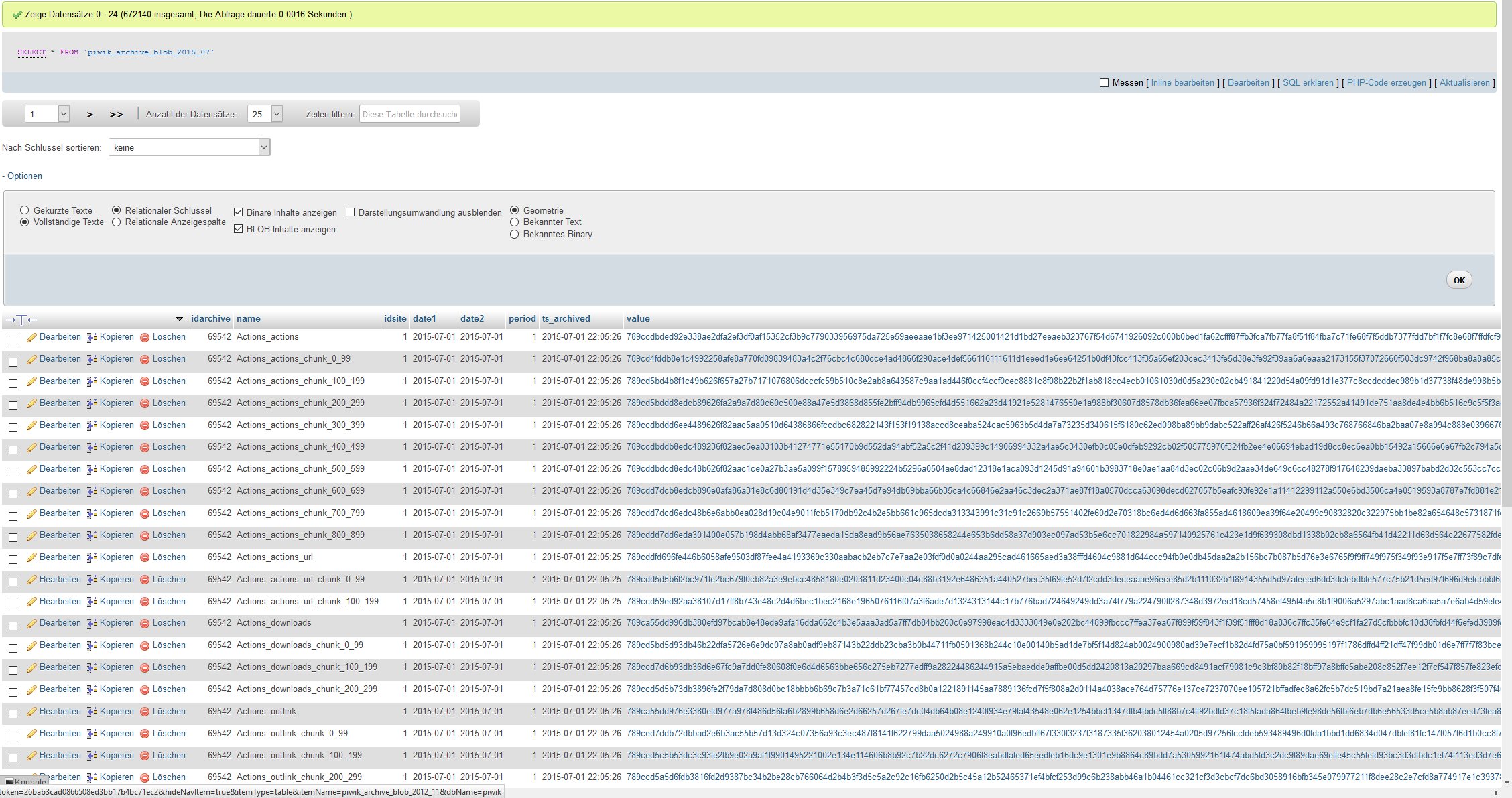
Task: Click the full texts arrow toggle icon
Action: coord(21,320)
